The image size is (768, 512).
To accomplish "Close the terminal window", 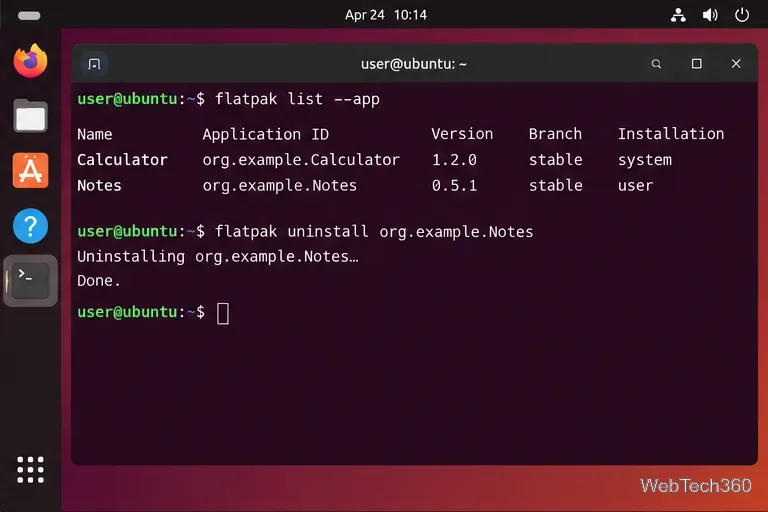I will tap(736, 64).
